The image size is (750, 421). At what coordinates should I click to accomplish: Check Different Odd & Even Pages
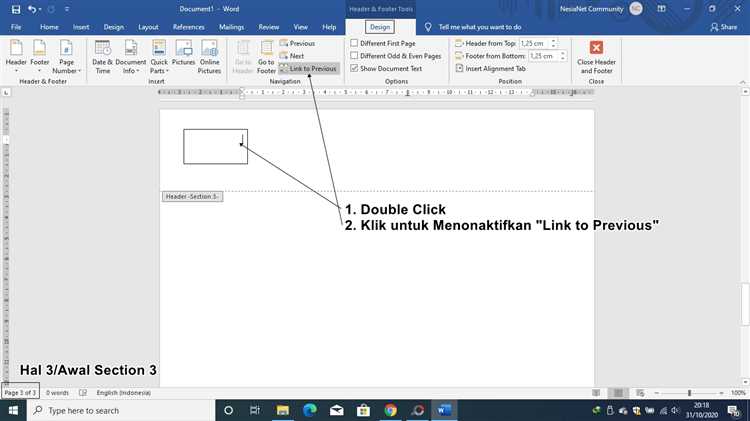(355, 56)
